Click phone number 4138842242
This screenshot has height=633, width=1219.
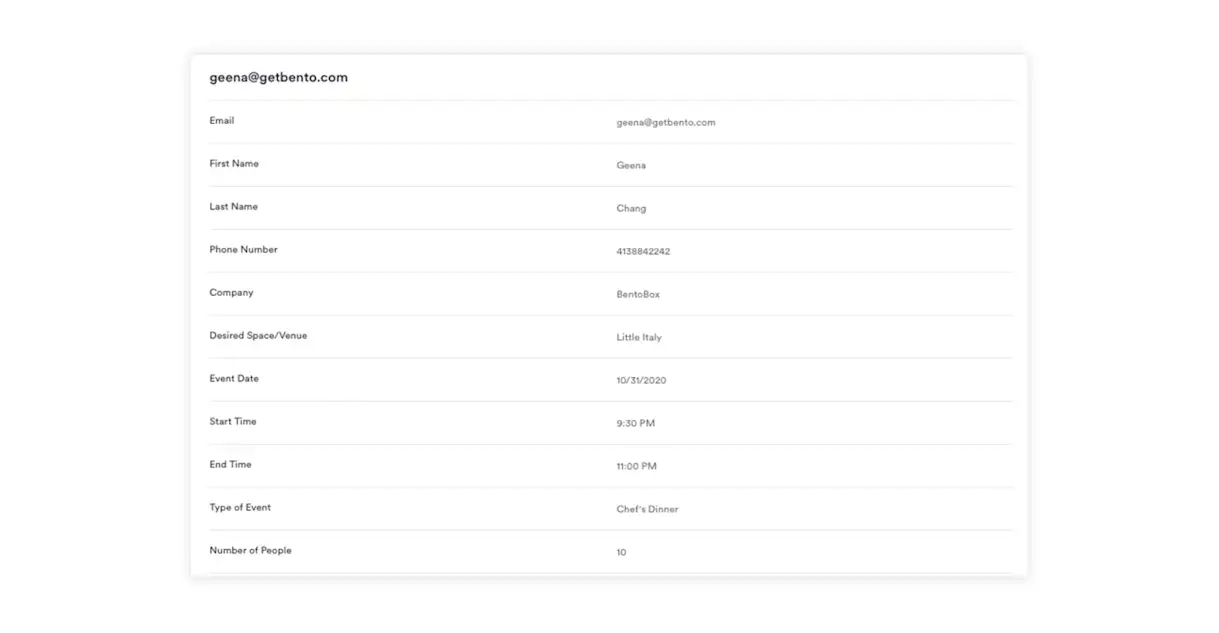click(643, 251)
